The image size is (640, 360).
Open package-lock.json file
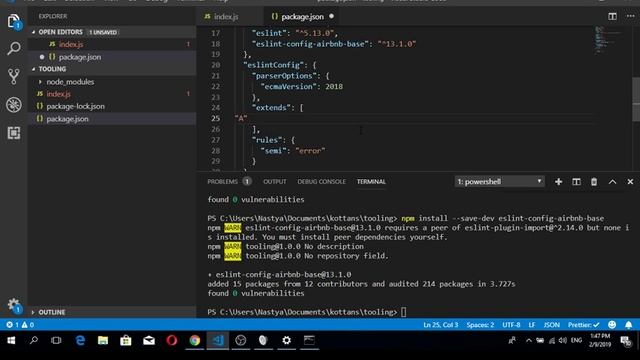[112, 106]
